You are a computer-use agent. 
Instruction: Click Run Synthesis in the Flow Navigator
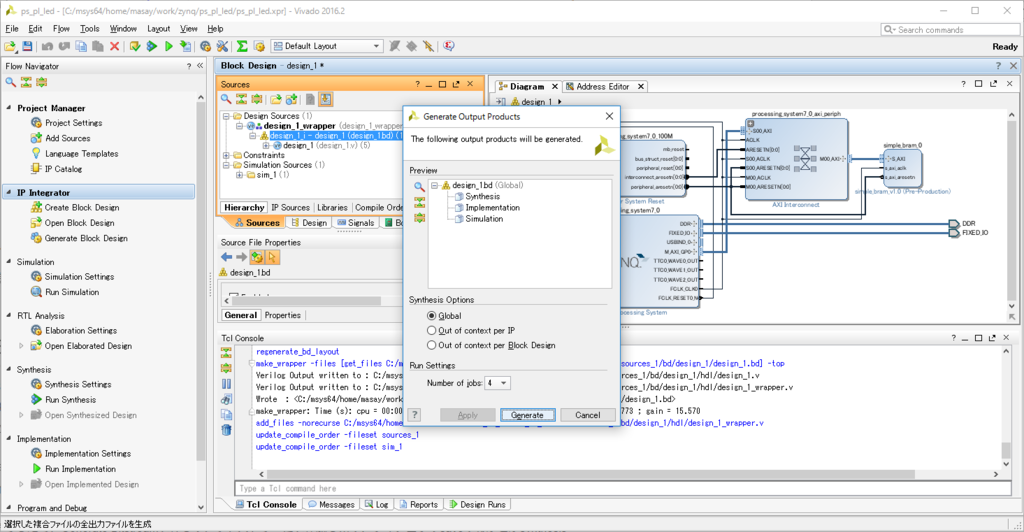pyautogui.click(x=71, y=399)
